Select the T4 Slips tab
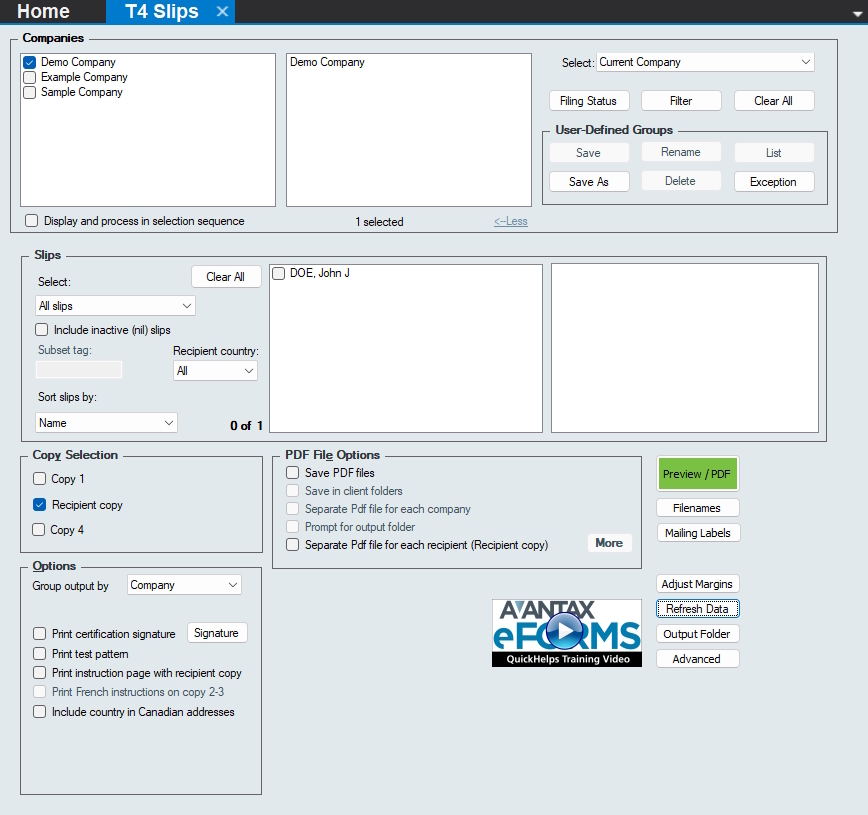 tap(161, 12)
